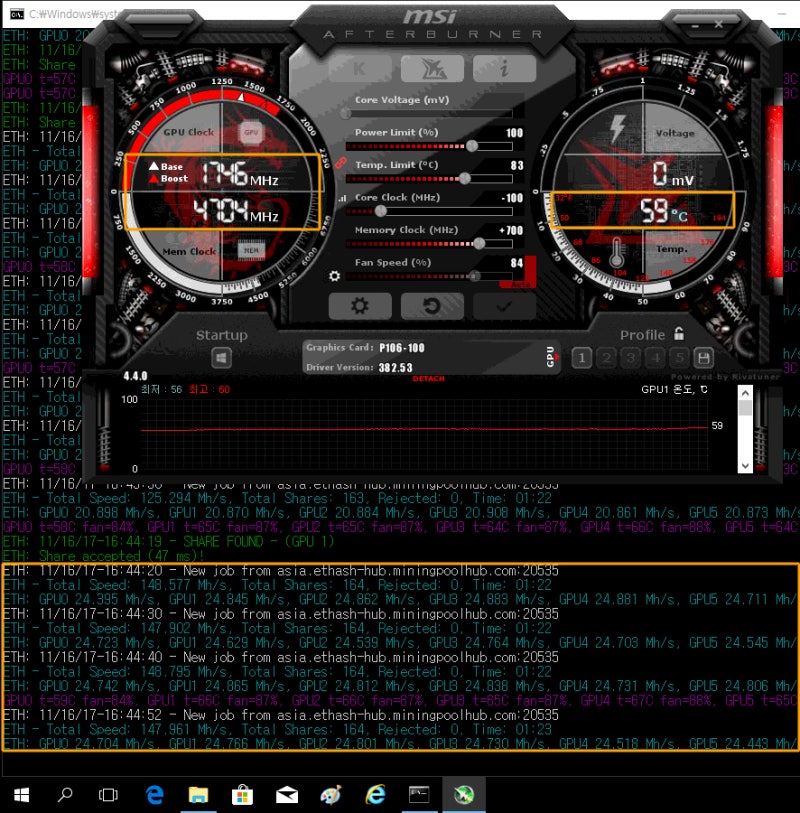Click Fan Speed value 84
Viewport: 800px width, 813px height.
tap(516, 263)
